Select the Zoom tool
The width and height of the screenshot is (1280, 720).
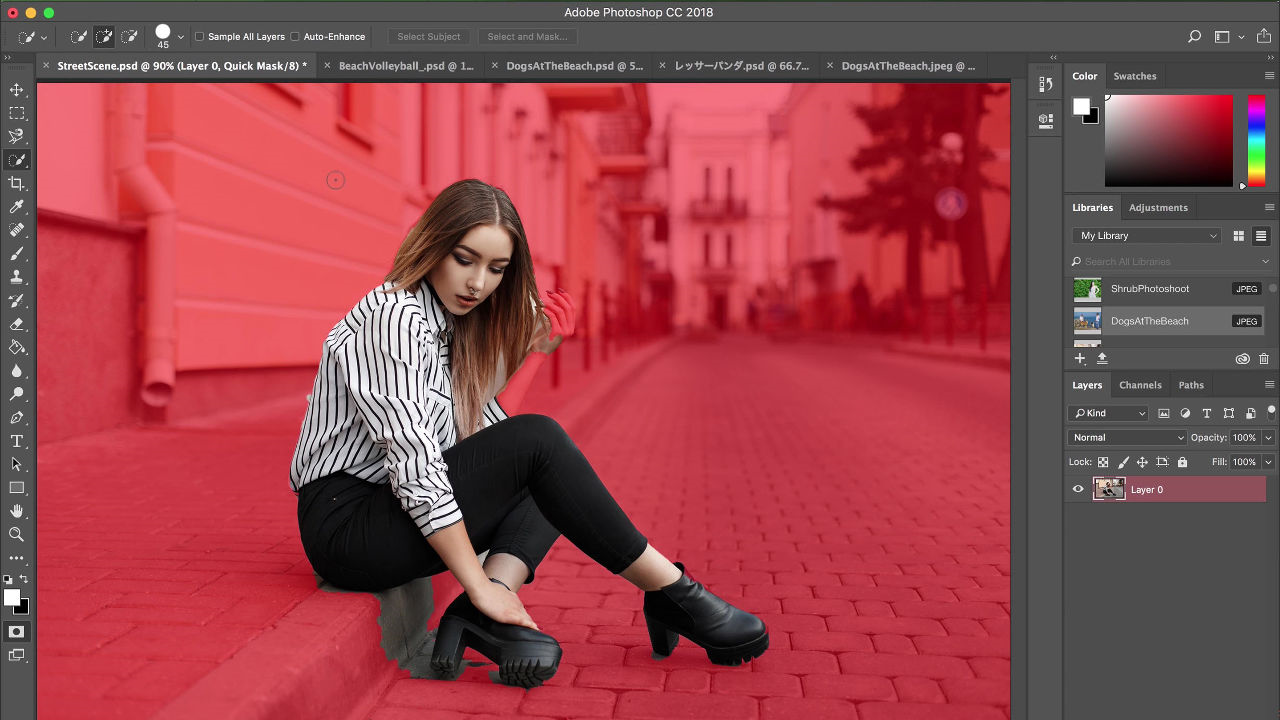[17, 535]
